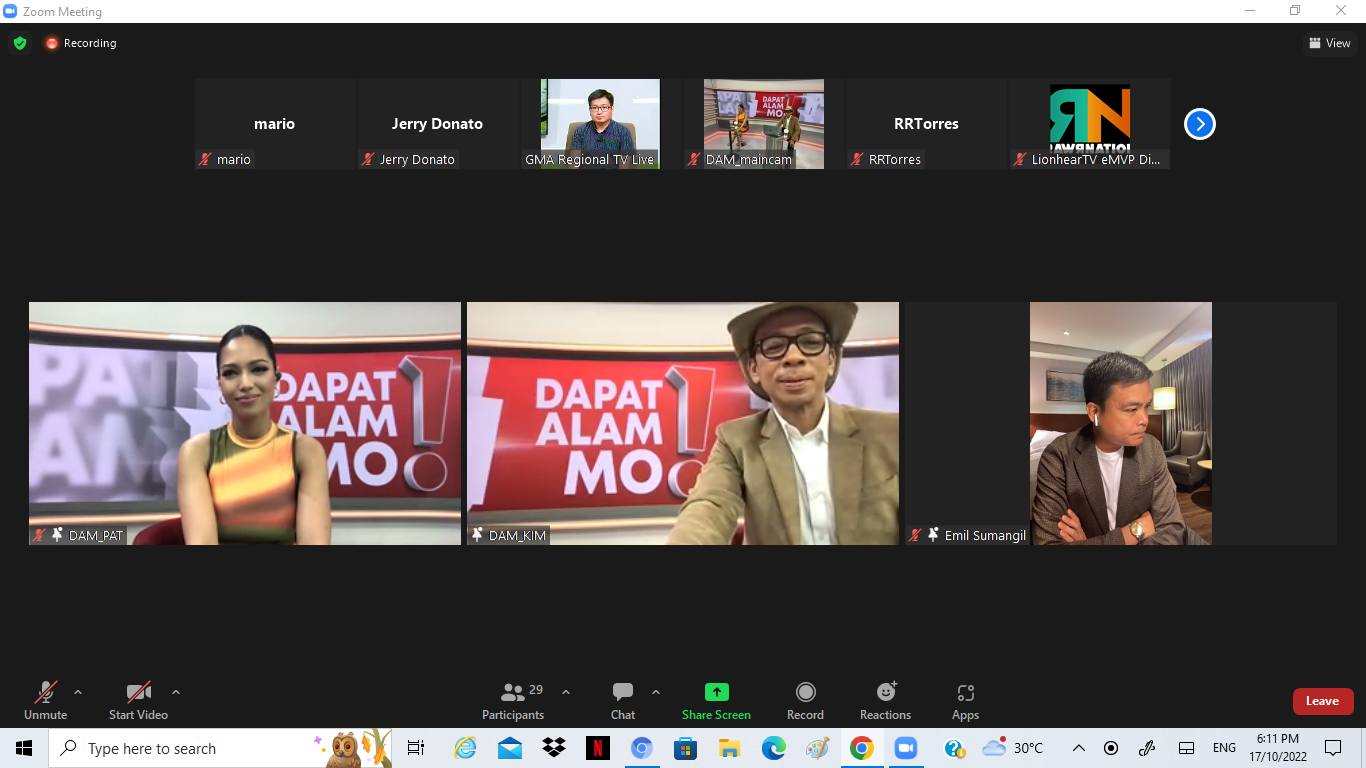The image size is (1366, 768).
Task: Expand chat options arrow beside Chat
Action: [x=656, y=692]
